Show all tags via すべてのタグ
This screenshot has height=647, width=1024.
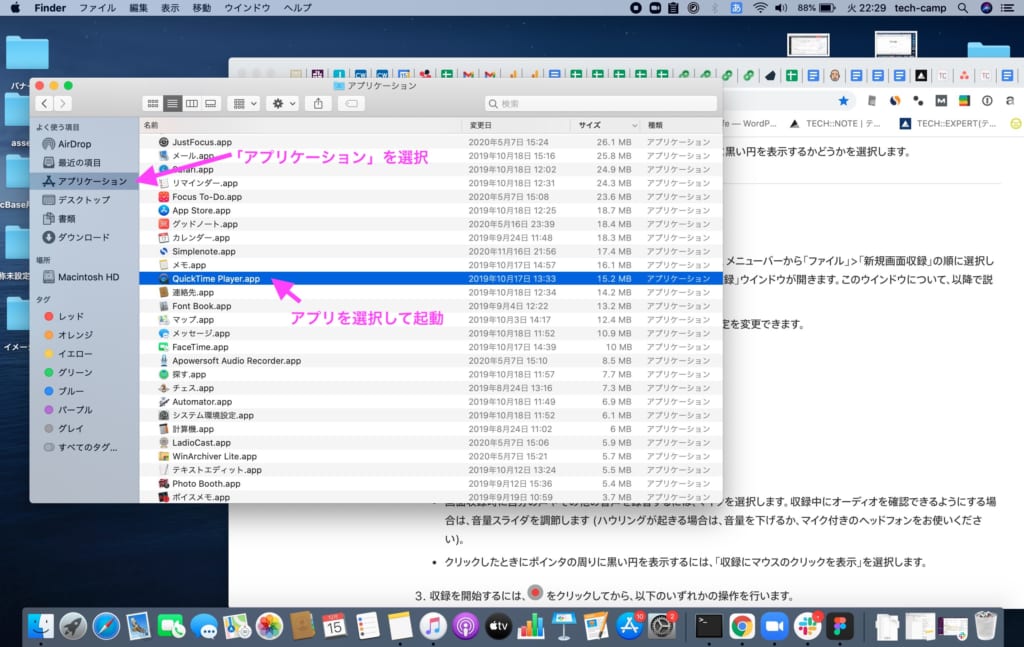(x=85, y=447)
